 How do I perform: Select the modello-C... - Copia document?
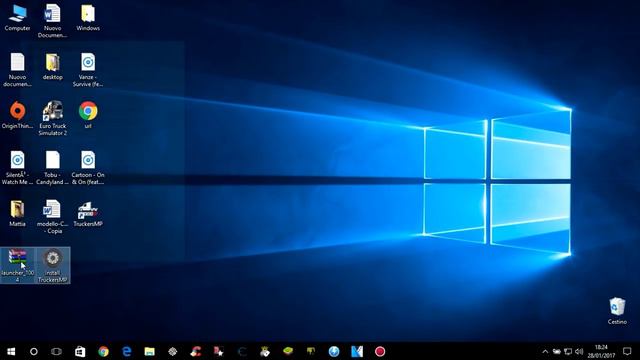53,217
